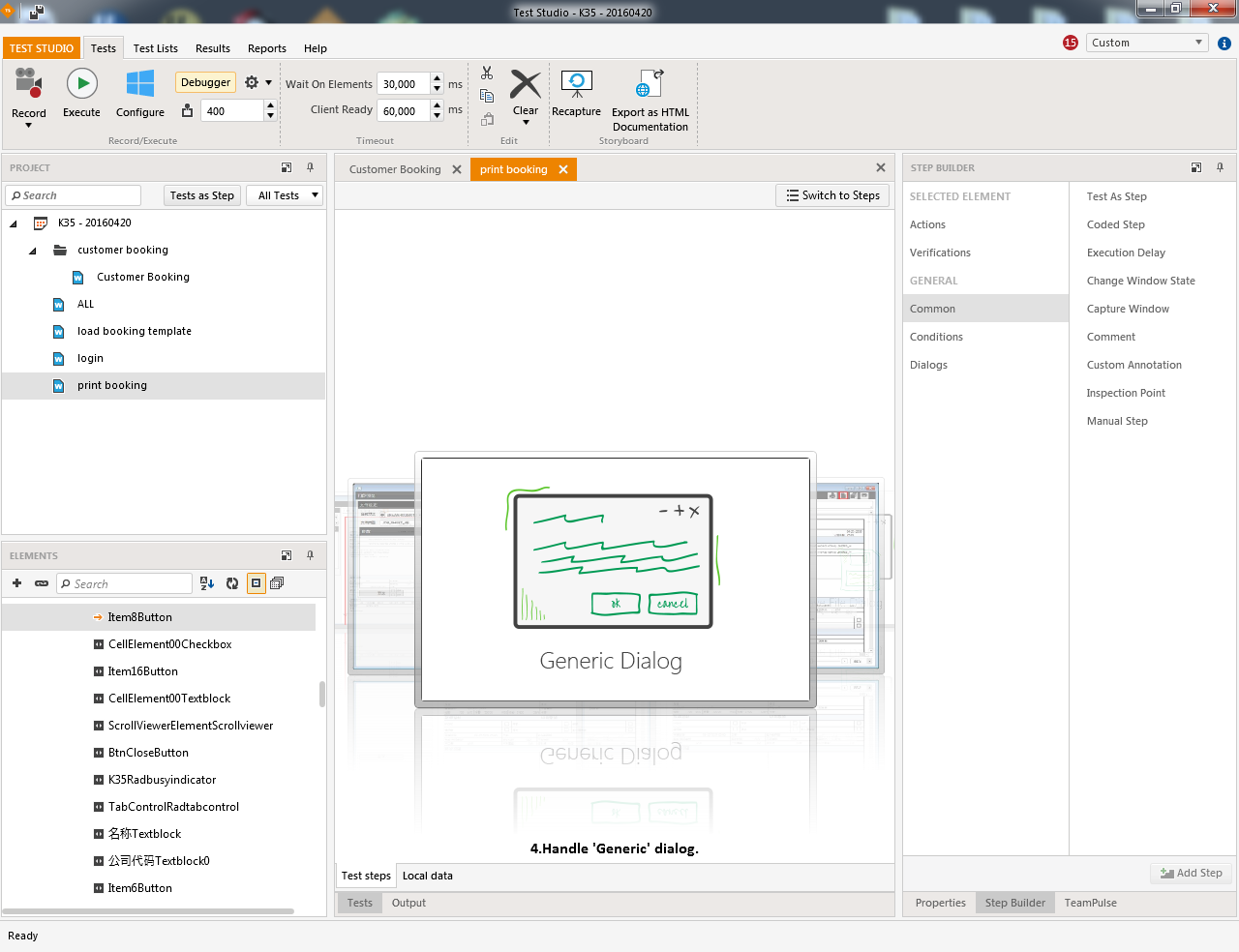Open the All Tests dropdown
Screen dimensions: 1239x952
[x=284, y=195]
